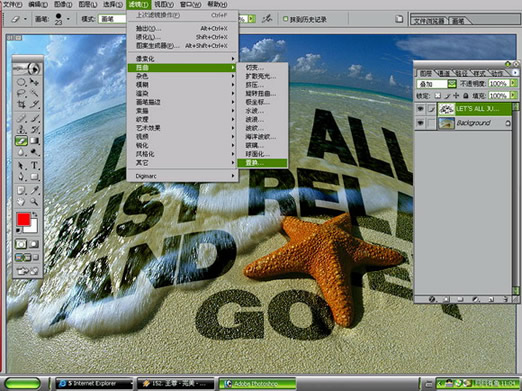Viewport: 522px width, 391px height.
Task: Select the Elliptical Marquee tool
Action: 21,82
